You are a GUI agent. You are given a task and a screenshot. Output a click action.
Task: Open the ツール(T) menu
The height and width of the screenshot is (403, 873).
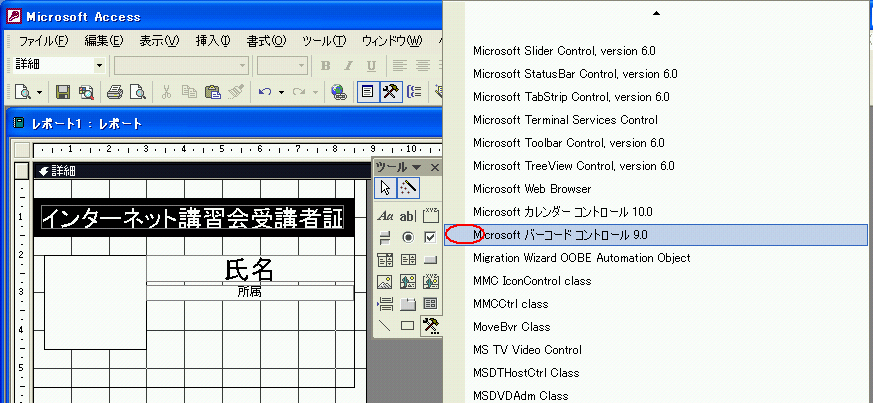[x=324, y=41]
